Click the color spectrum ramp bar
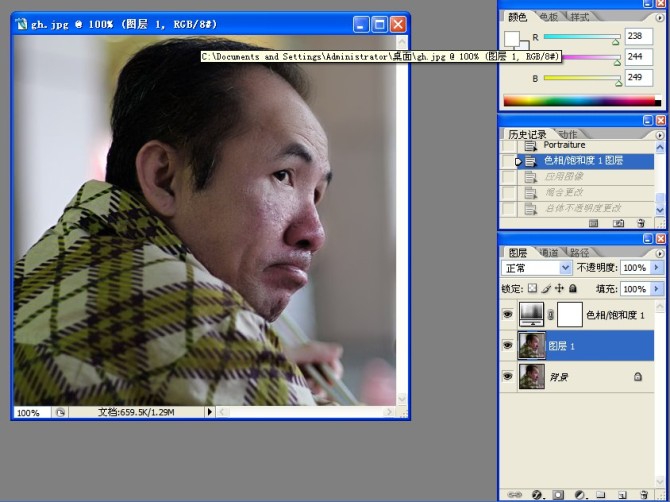670x502 pixels. click(x=582, y=101)
